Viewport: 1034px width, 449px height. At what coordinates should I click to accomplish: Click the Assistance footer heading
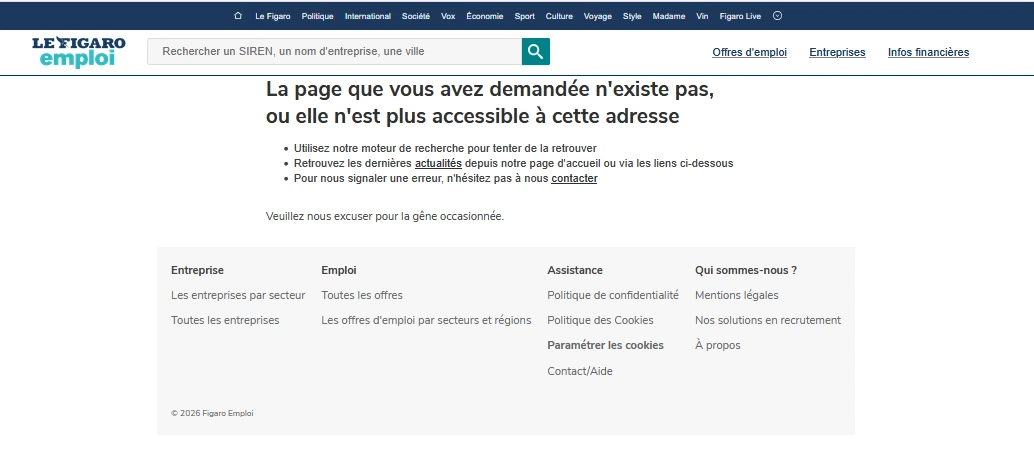click(x=575, y=270)
